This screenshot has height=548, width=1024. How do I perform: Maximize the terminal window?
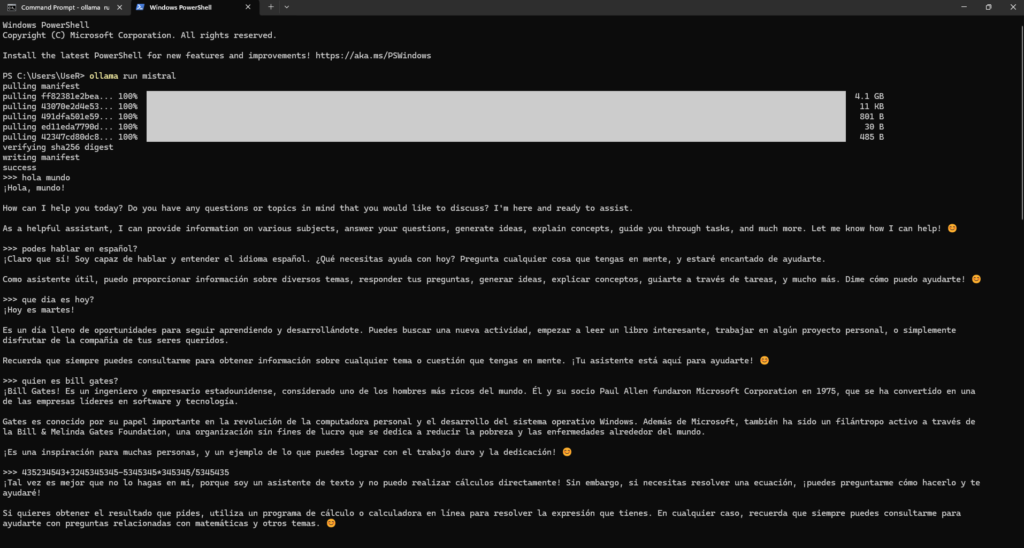click(988, 7)
